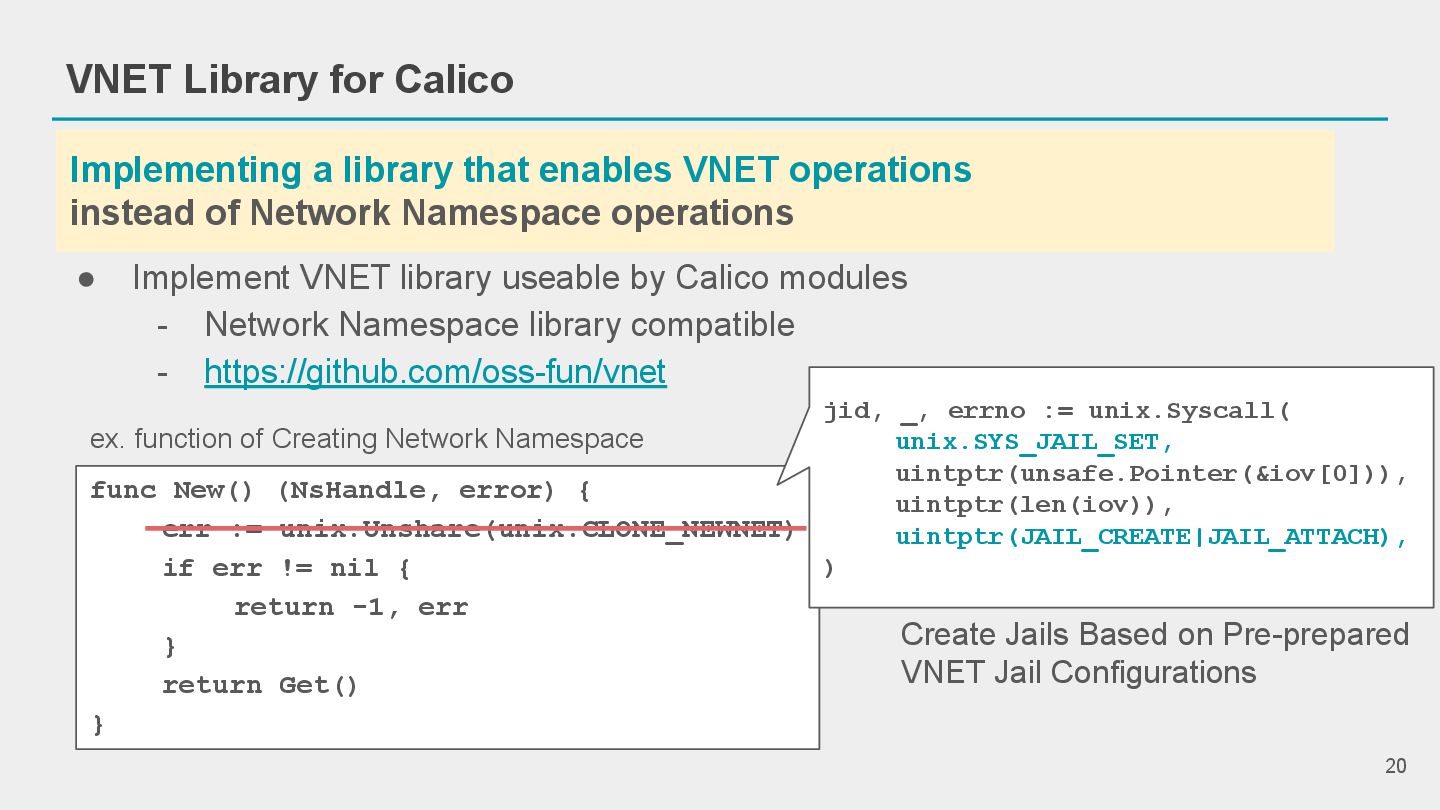Click the text 'instead of Network Namespace operations'
This screenshot has width=1440, height=810.
pos(431,212)
